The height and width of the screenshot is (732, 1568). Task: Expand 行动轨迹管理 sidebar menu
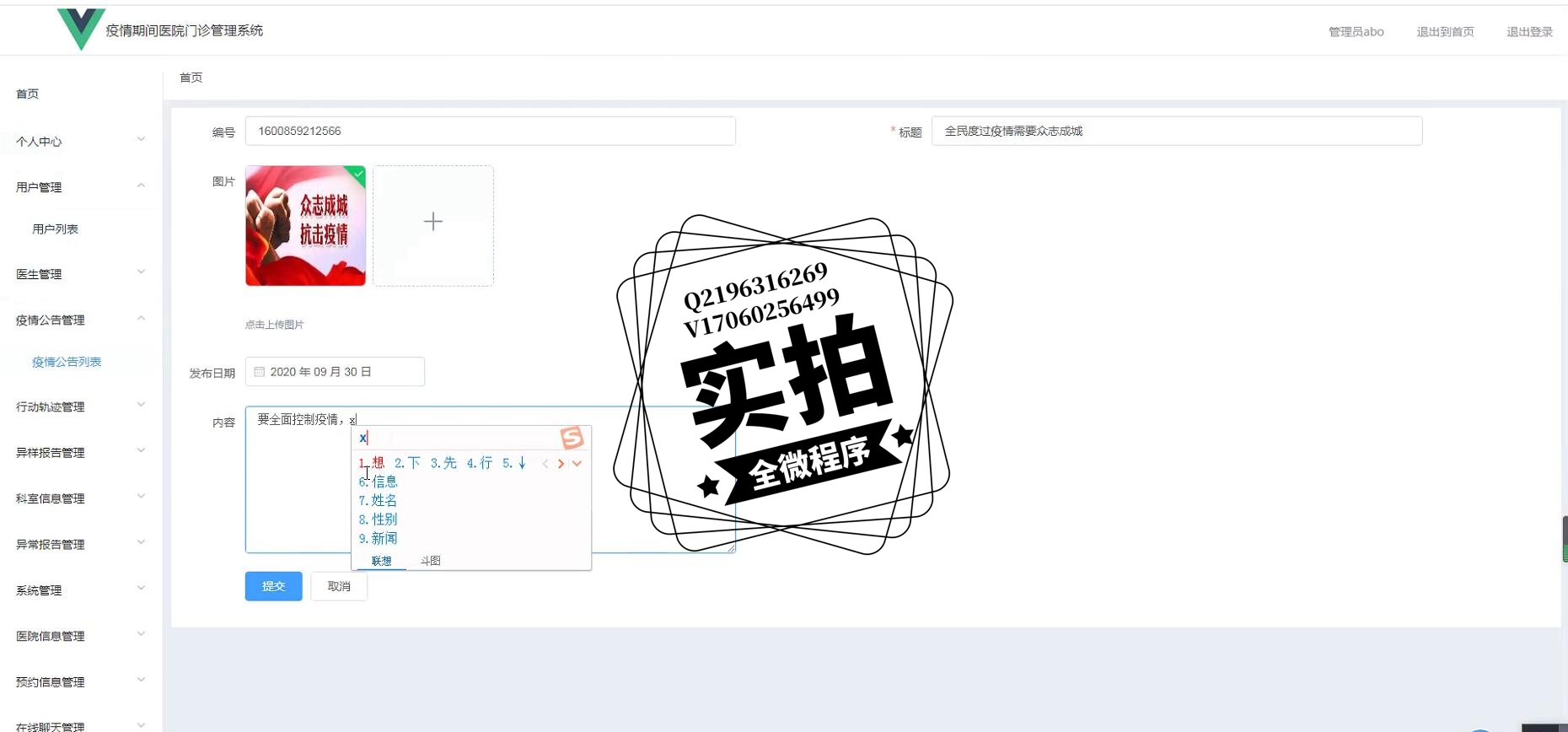(x=81, y=406)
